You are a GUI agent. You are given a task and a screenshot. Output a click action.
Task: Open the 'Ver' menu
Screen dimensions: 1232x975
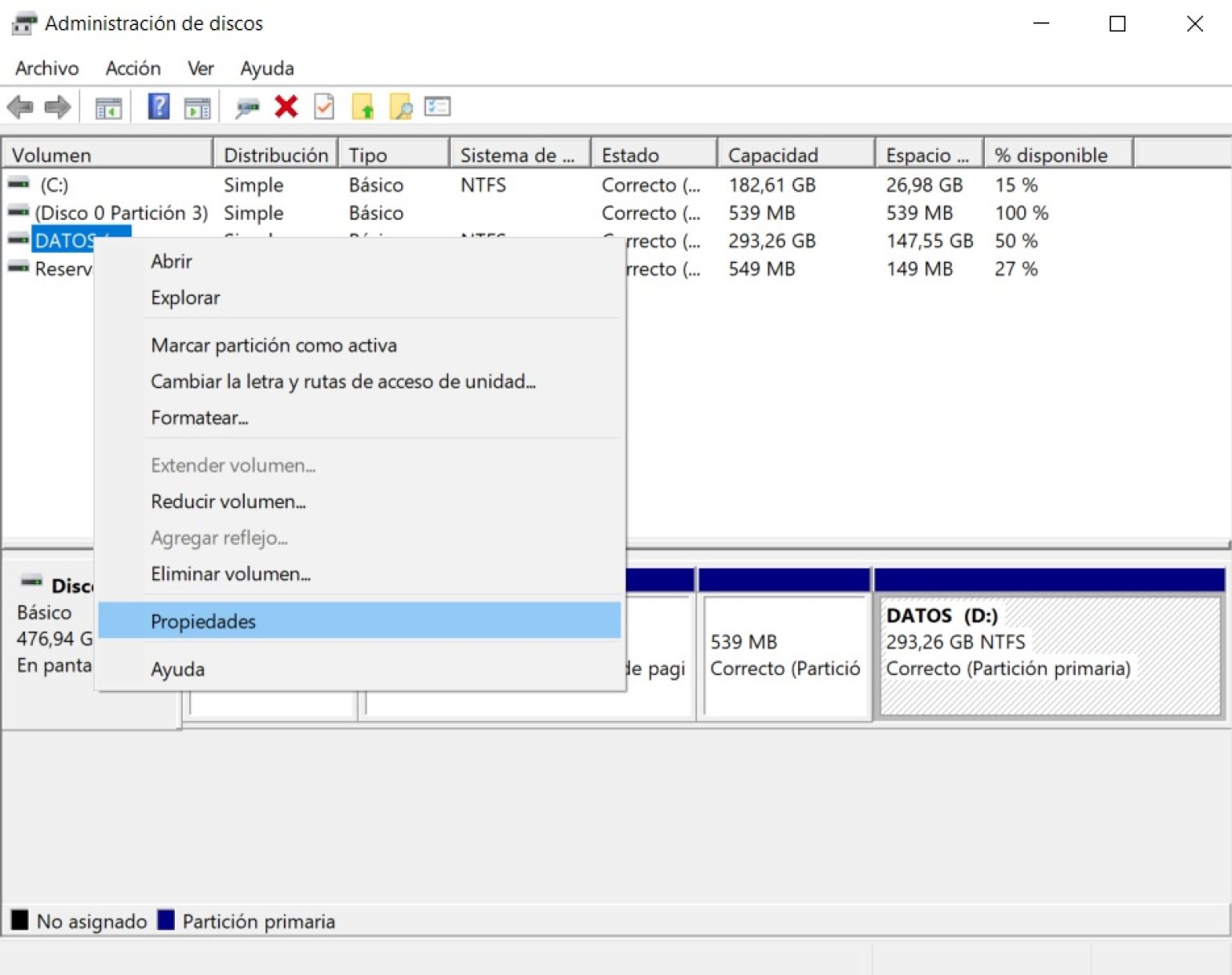coord(200,68)
